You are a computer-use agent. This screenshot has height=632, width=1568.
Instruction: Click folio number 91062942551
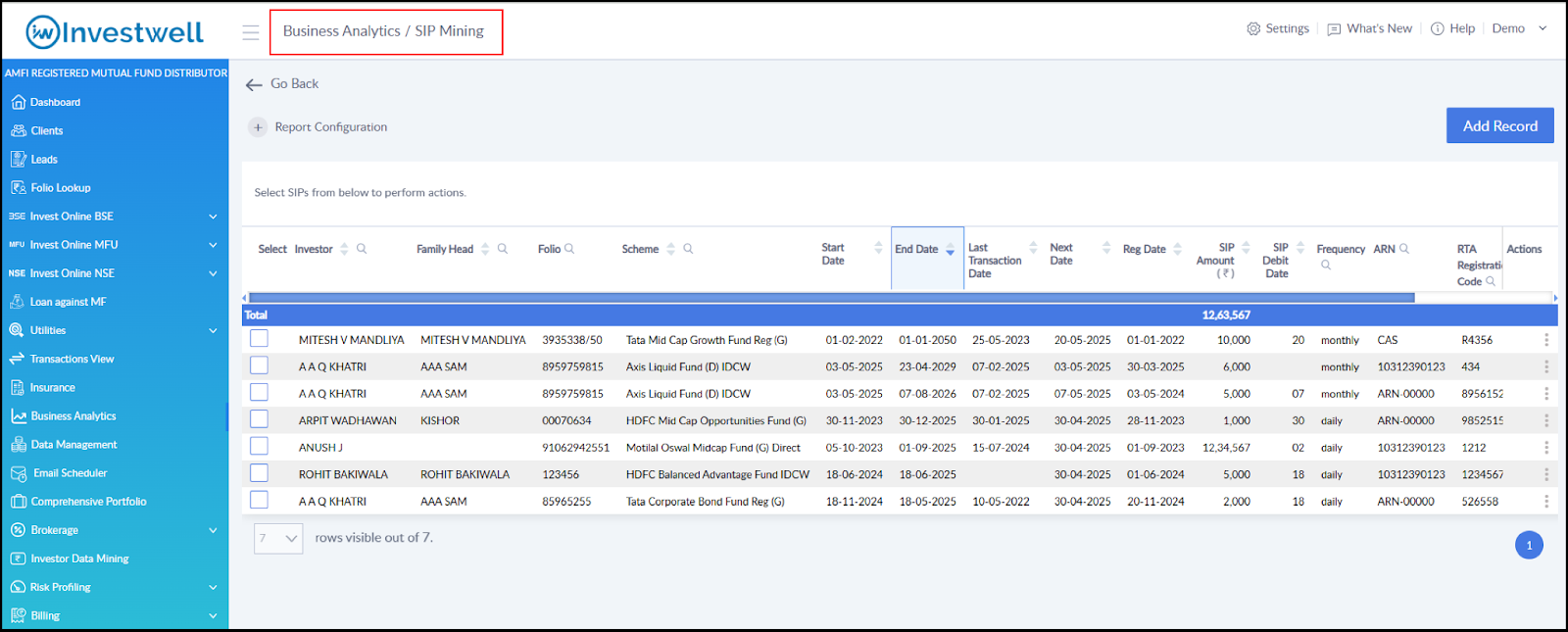(x=575, y=448)
